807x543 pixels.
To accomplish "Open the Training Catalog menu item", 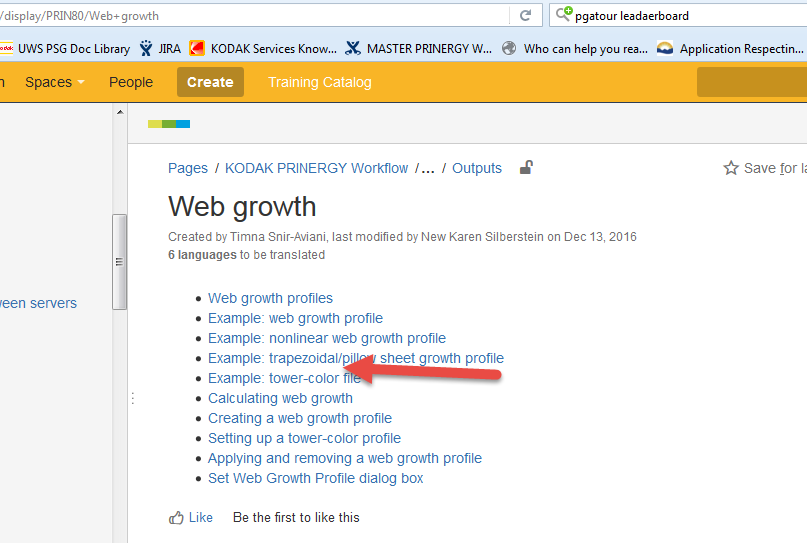I will [320, 82].
